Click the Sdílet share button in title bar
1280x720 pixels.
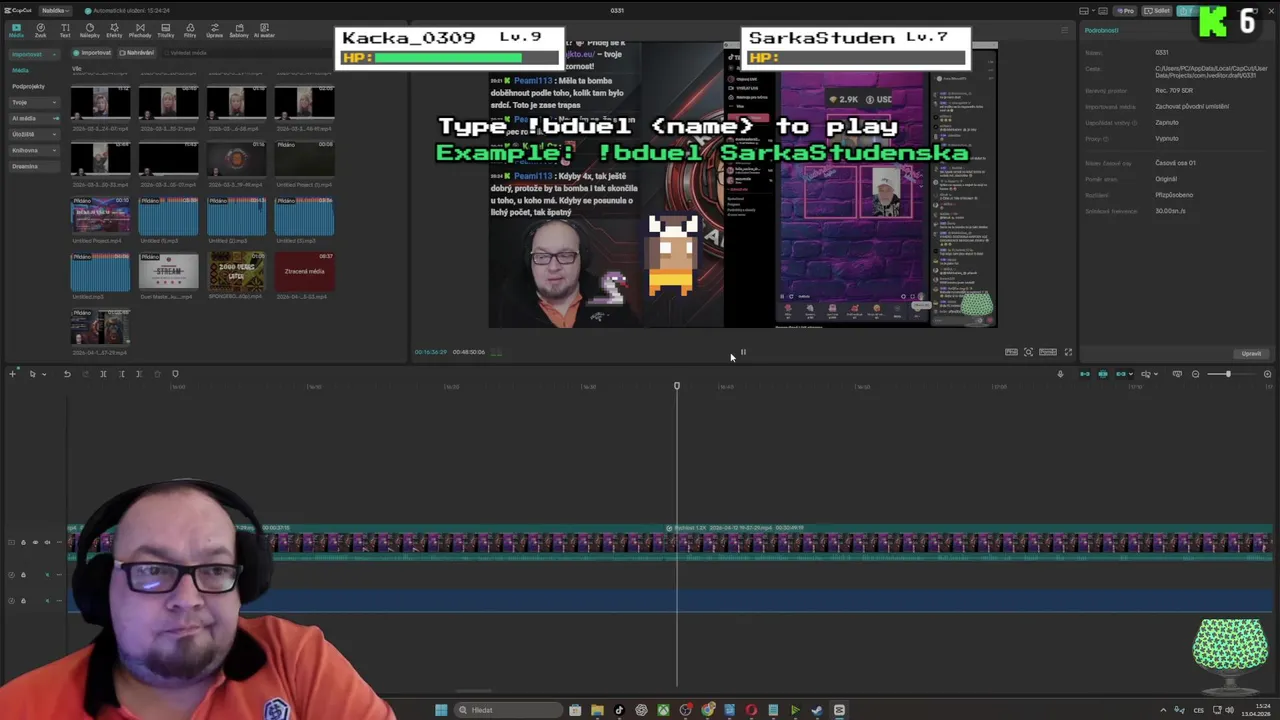1157,11
